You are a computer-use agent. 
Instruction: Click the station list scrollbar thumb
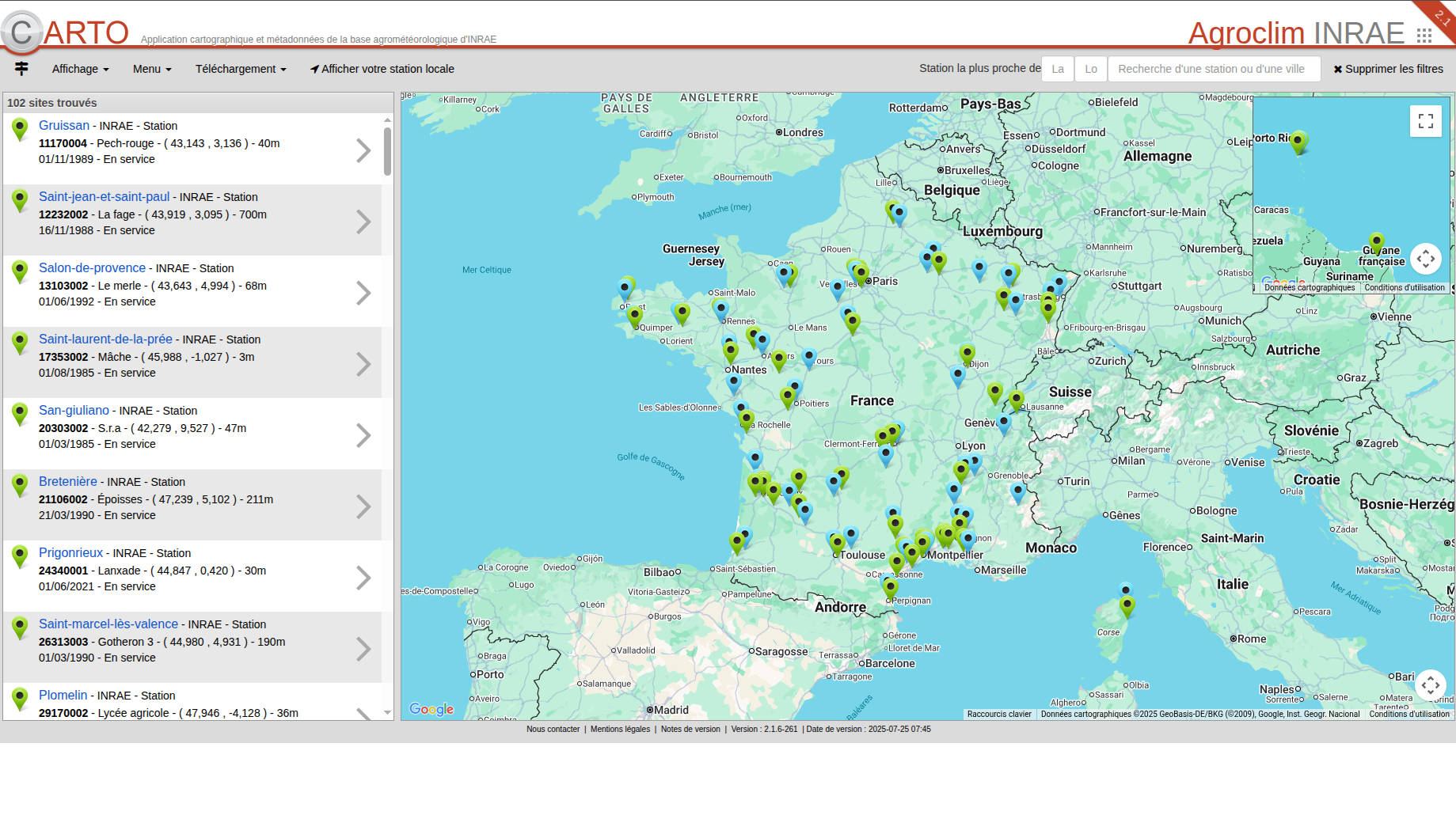387,150
